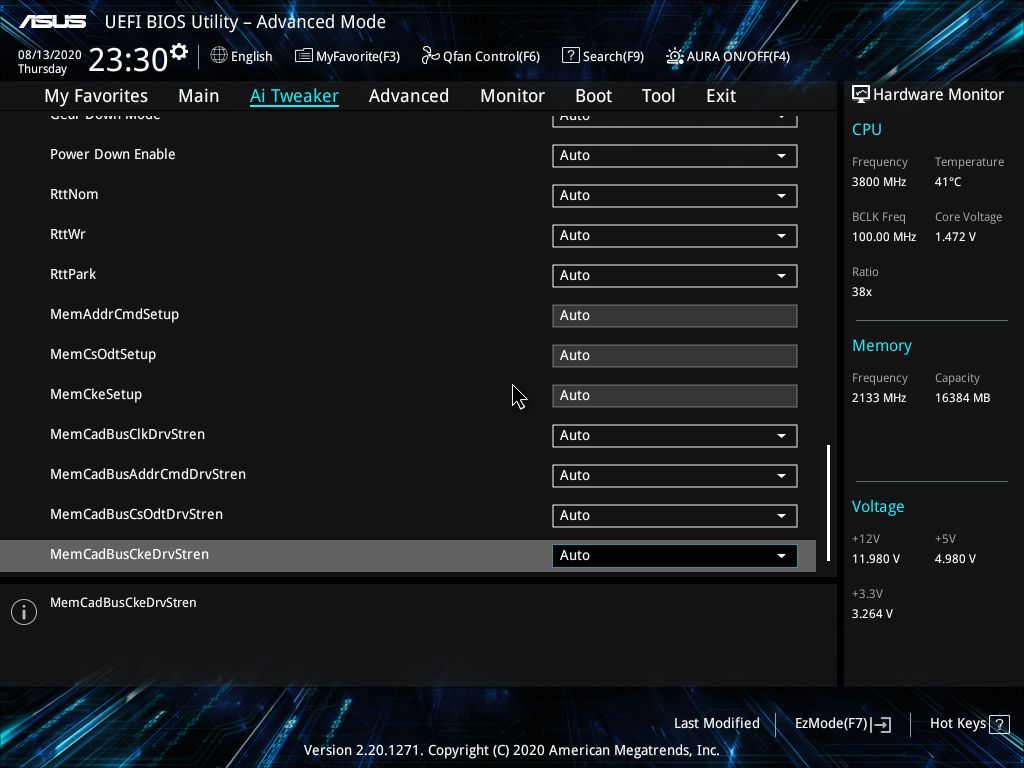Open MyFavorite(F3) menu
This screenshot has width=1024, height=768.
[347, 56]
